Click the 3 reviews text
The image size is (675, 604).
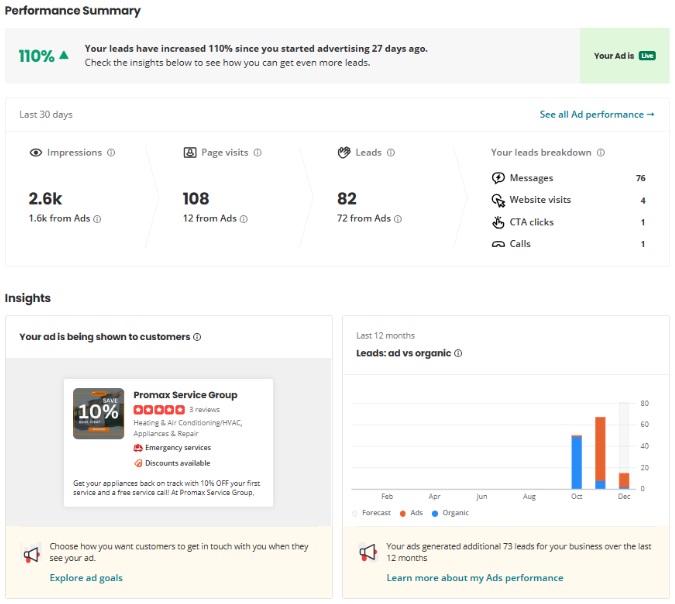204,409
